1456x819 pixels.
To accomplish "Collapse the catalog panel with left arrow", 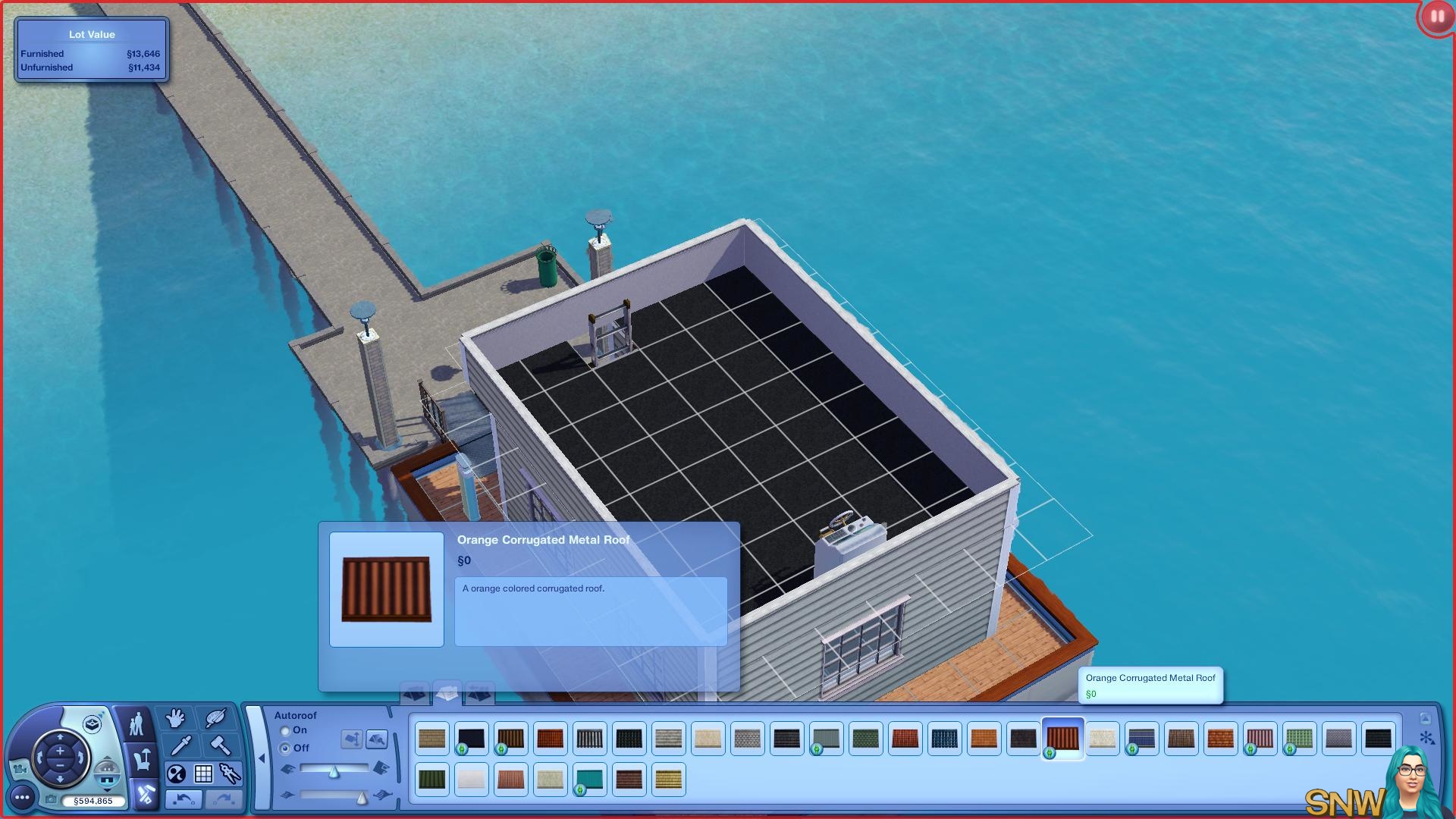I will pos(262,758).
